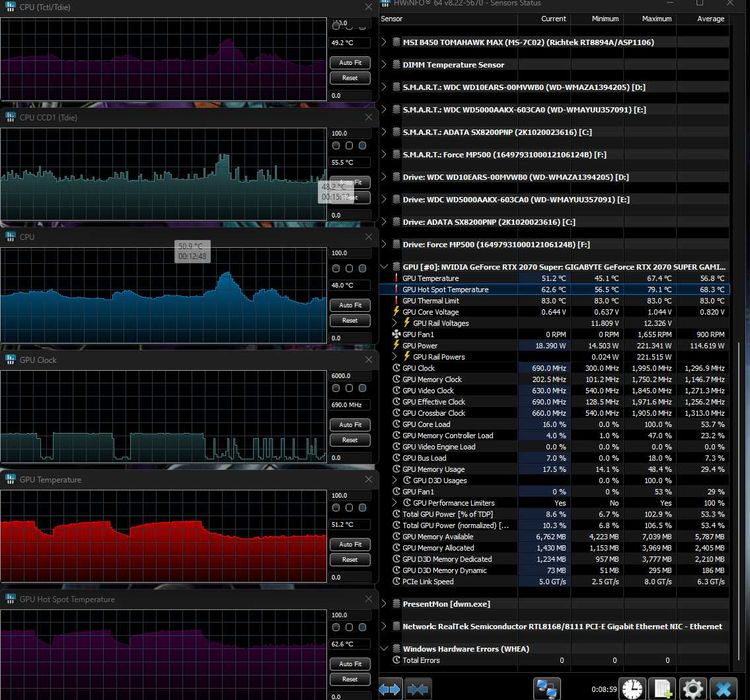This screenshot has height=700, width=750.
Task: Click the log file save icon
Action: coord(662,688)
